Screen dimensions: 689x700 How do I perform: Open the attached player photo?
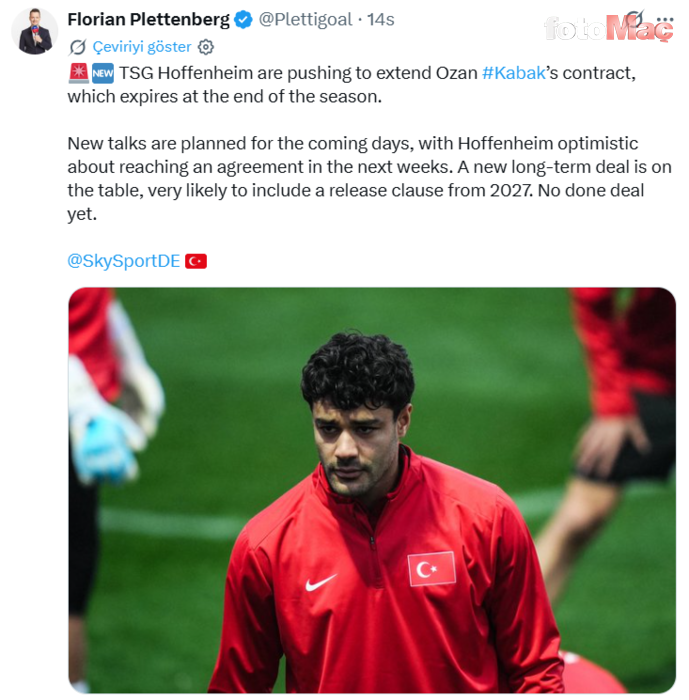pyautogui.click(x=372, y=490)
